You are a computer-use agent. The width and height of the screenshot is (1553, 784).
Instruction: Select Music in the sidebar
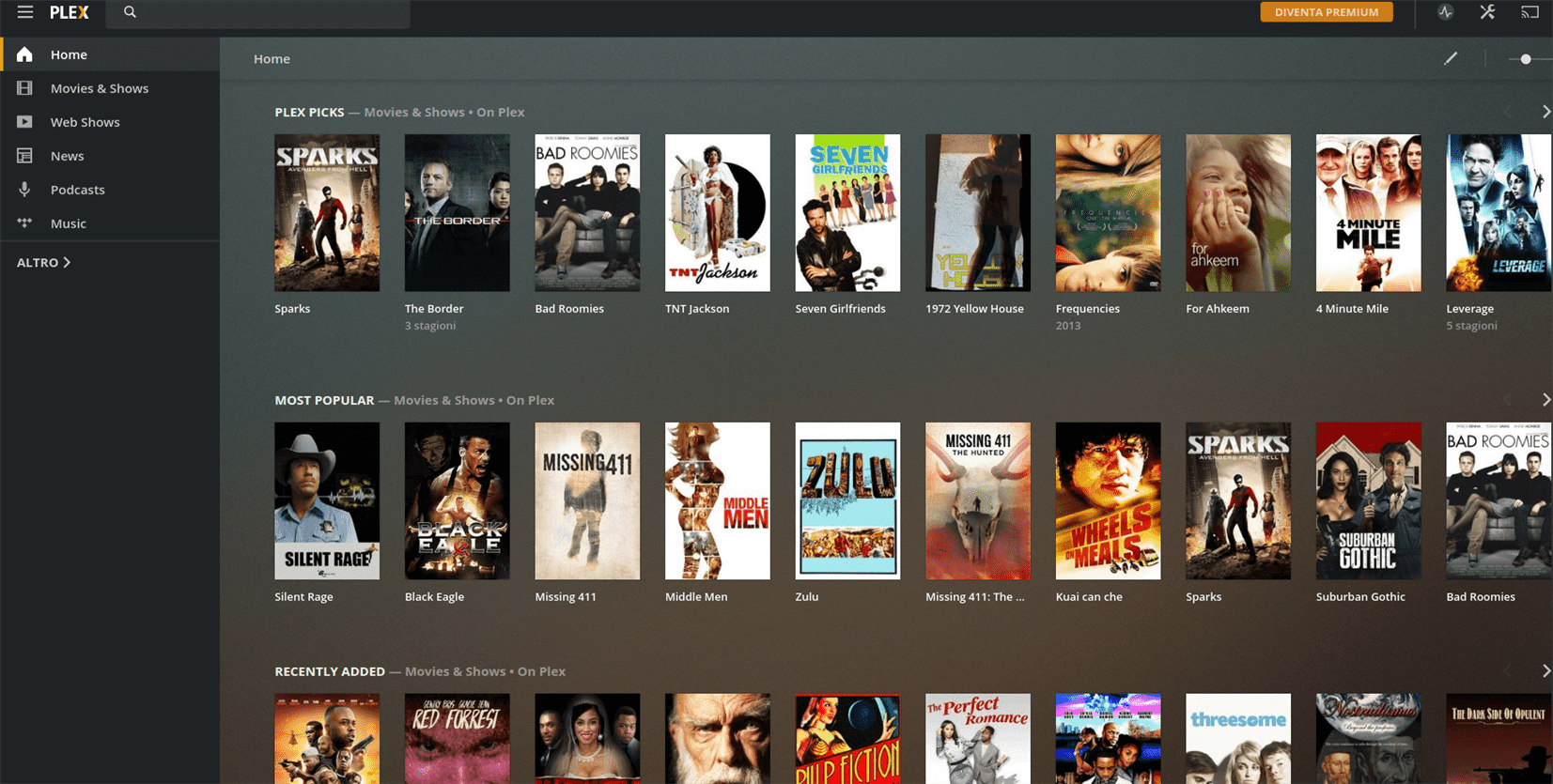click(68, 223)
